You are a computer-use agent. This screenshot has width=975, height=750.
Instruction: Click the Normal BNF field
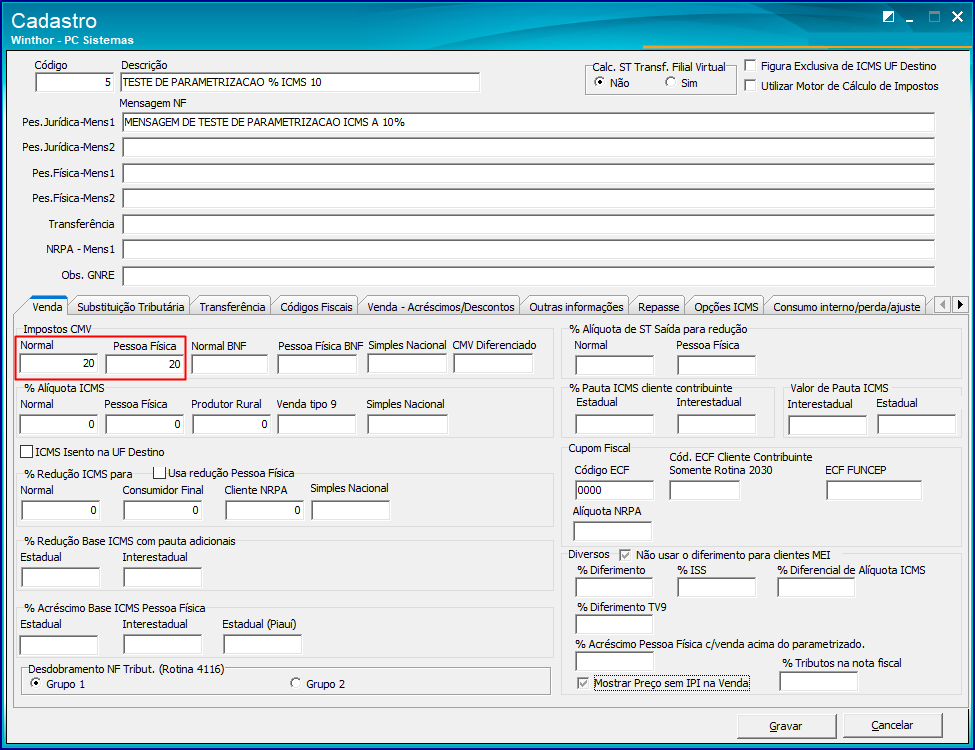click(229, 364)
